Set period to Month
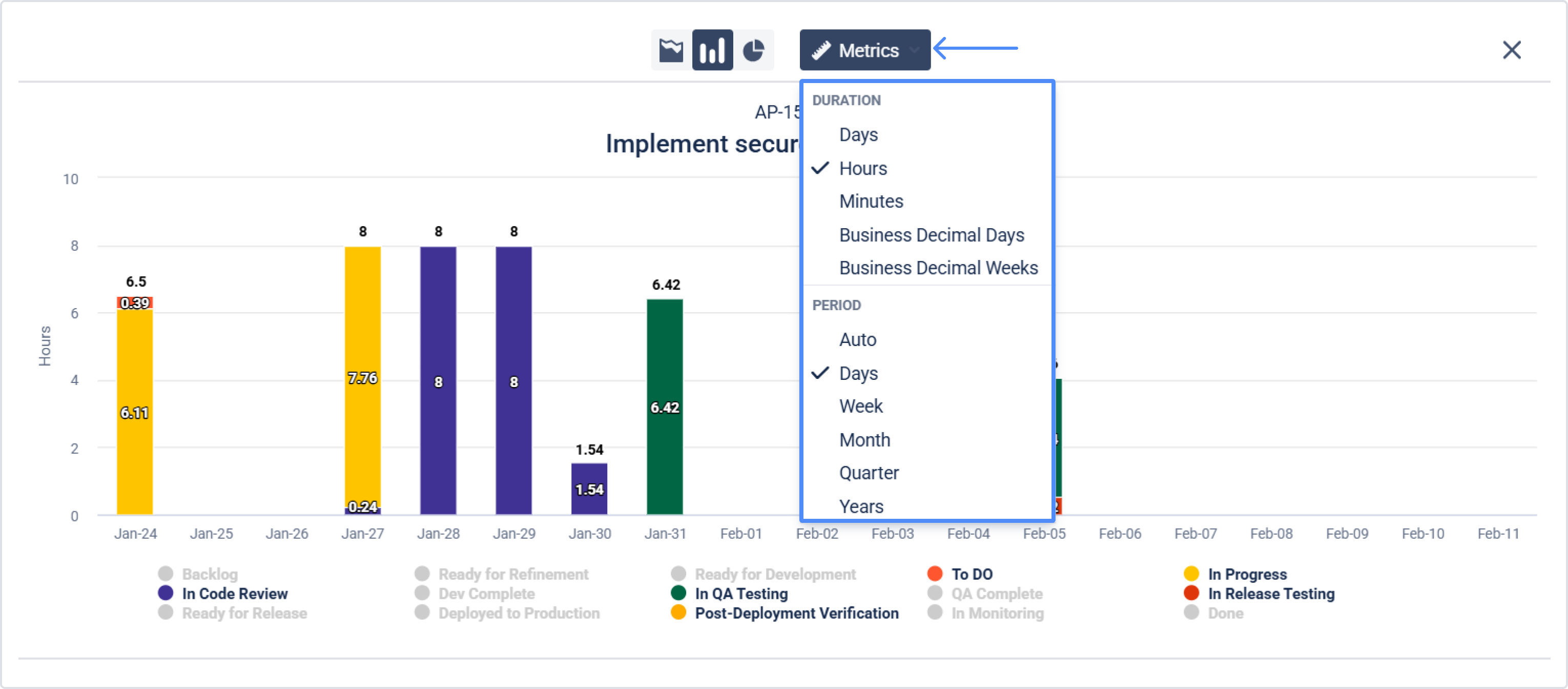Viewport: 1568px width, 689px height. coord(864,440)
